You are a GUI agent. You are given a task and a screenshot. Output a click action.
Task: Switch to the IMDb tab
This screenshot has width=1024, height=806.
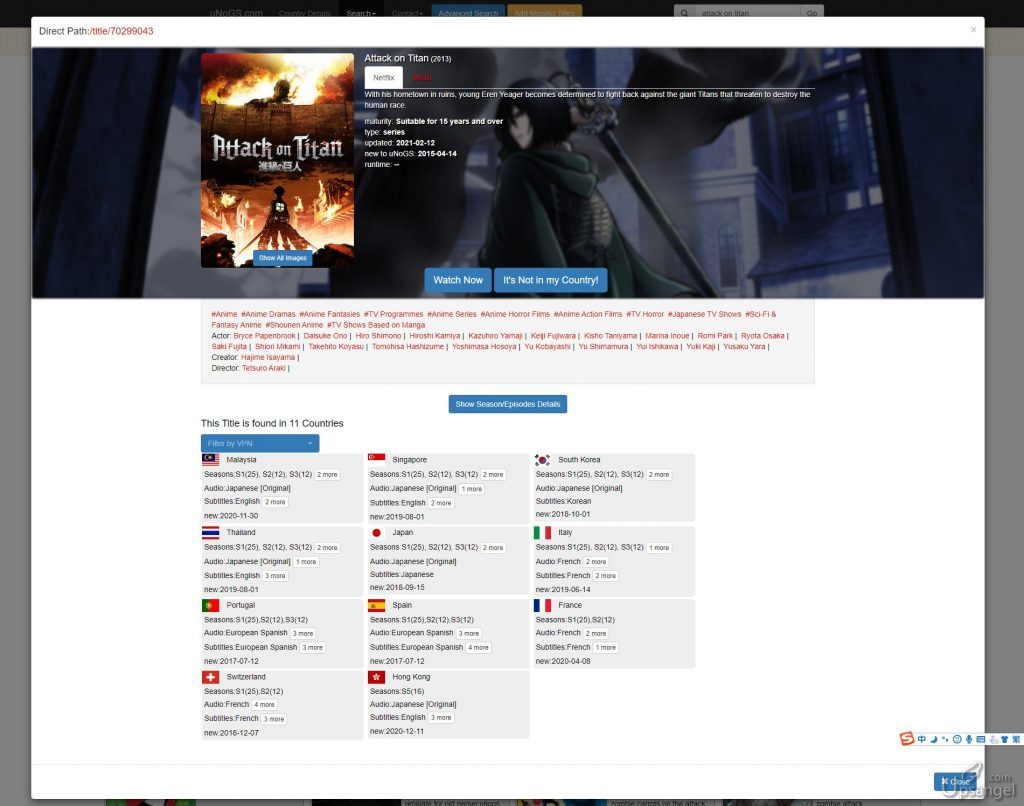click(x=422, y=77)
